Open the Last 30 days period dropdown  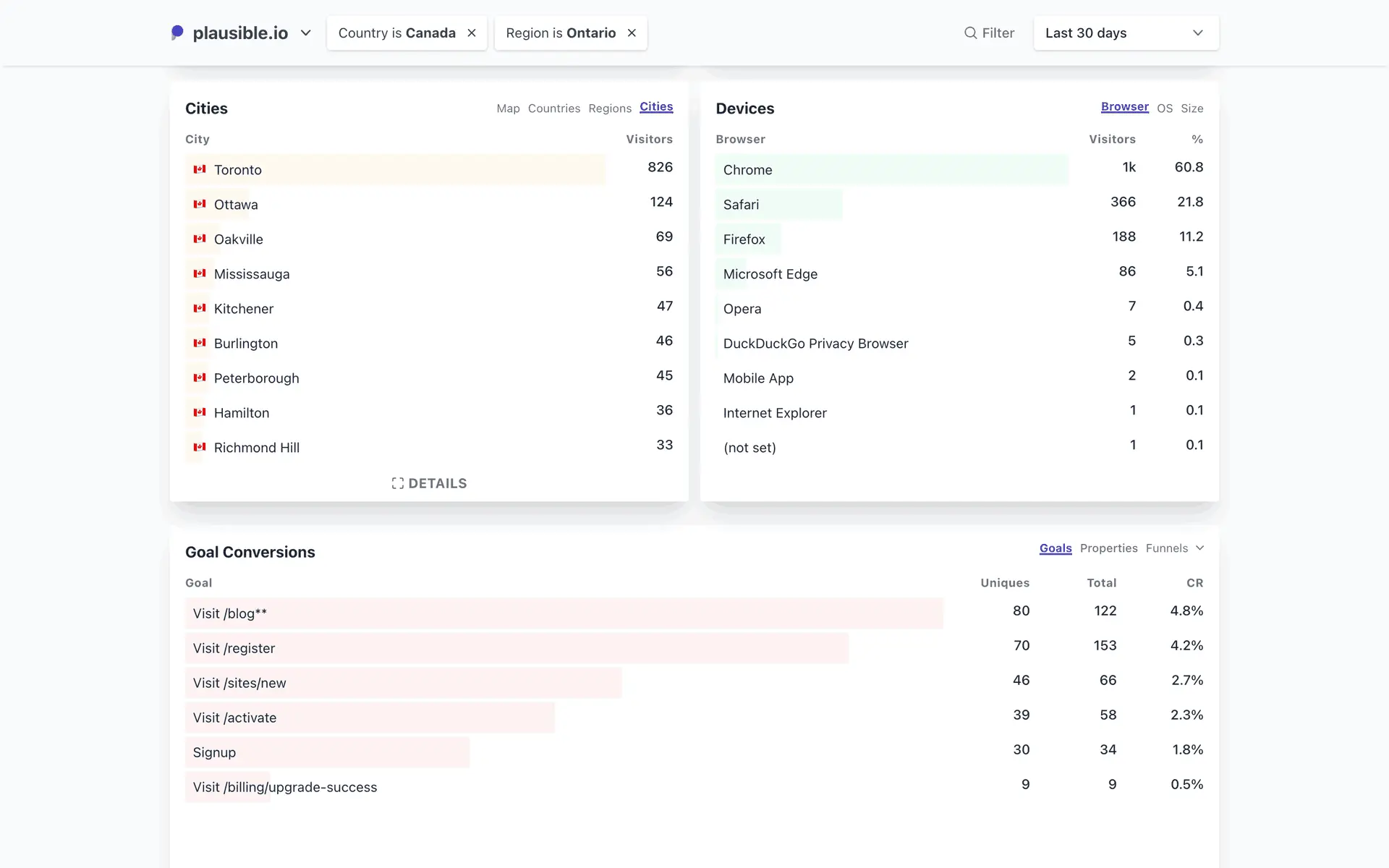point(1125,33)
